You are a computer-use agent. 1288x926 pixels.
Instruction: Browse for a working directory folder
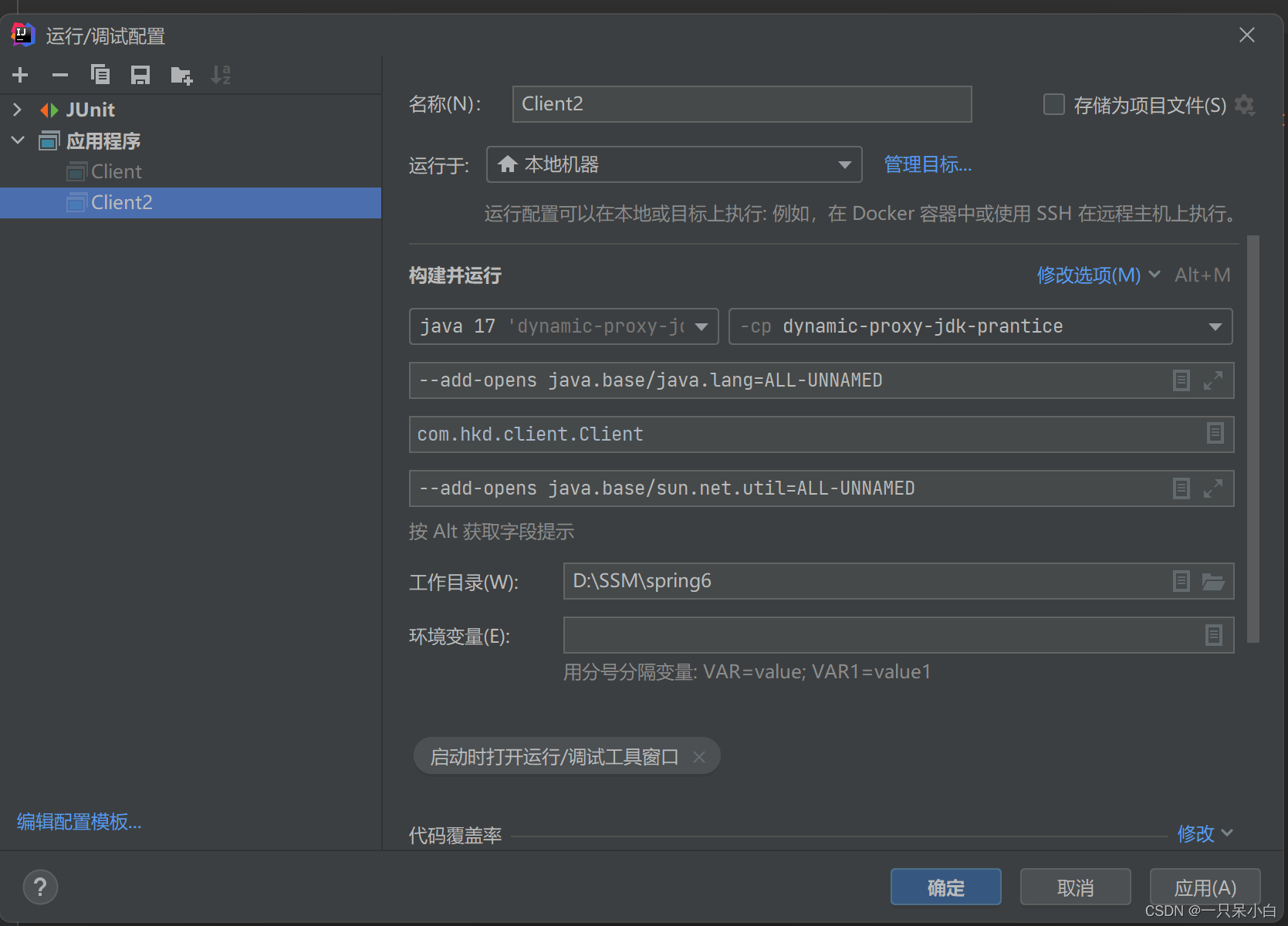pos(1213,581)
